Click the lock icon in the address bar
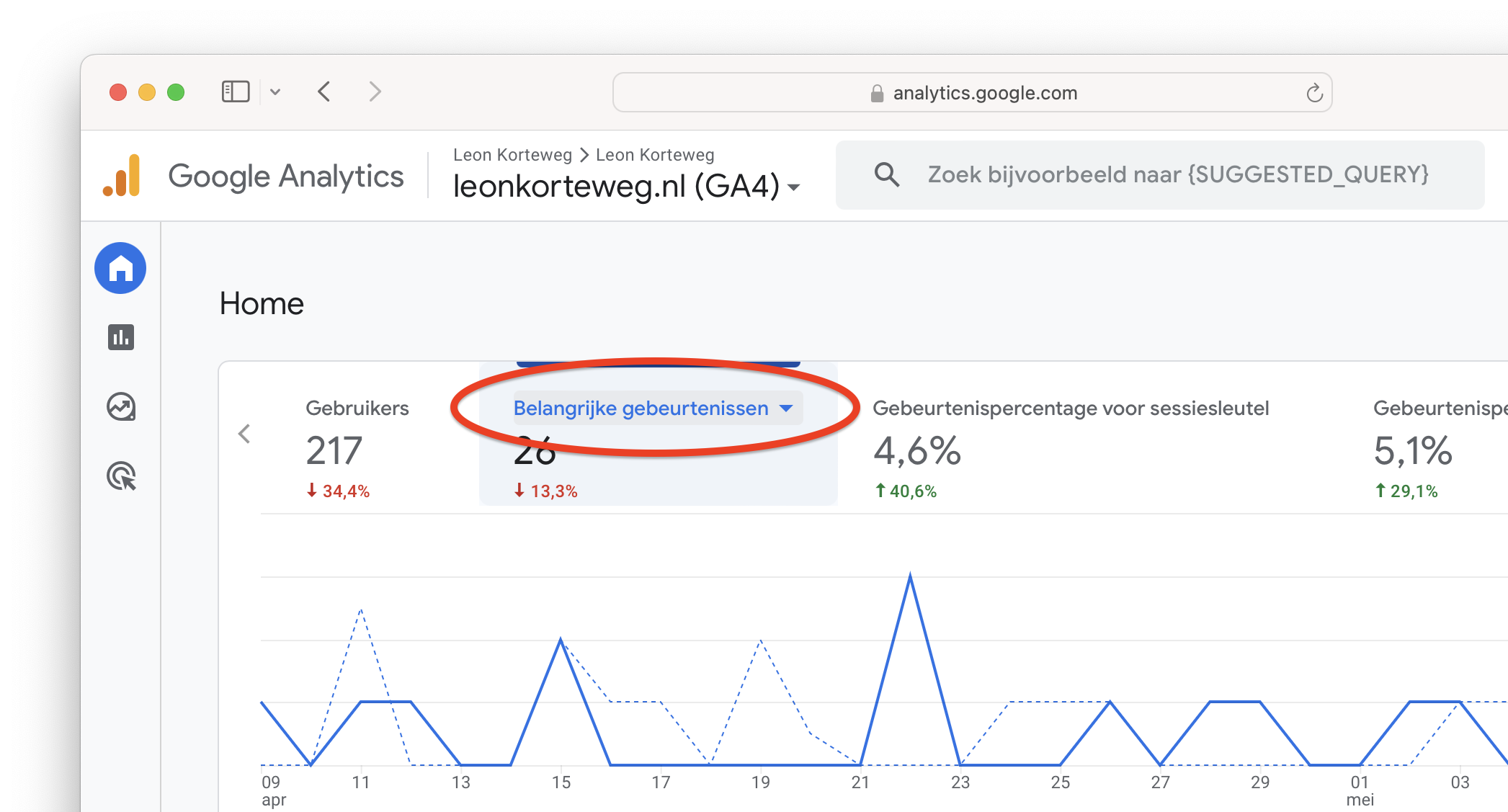The width and height of the screenshot is (1508, 812). pyautogui.click(x=877, y=93)
